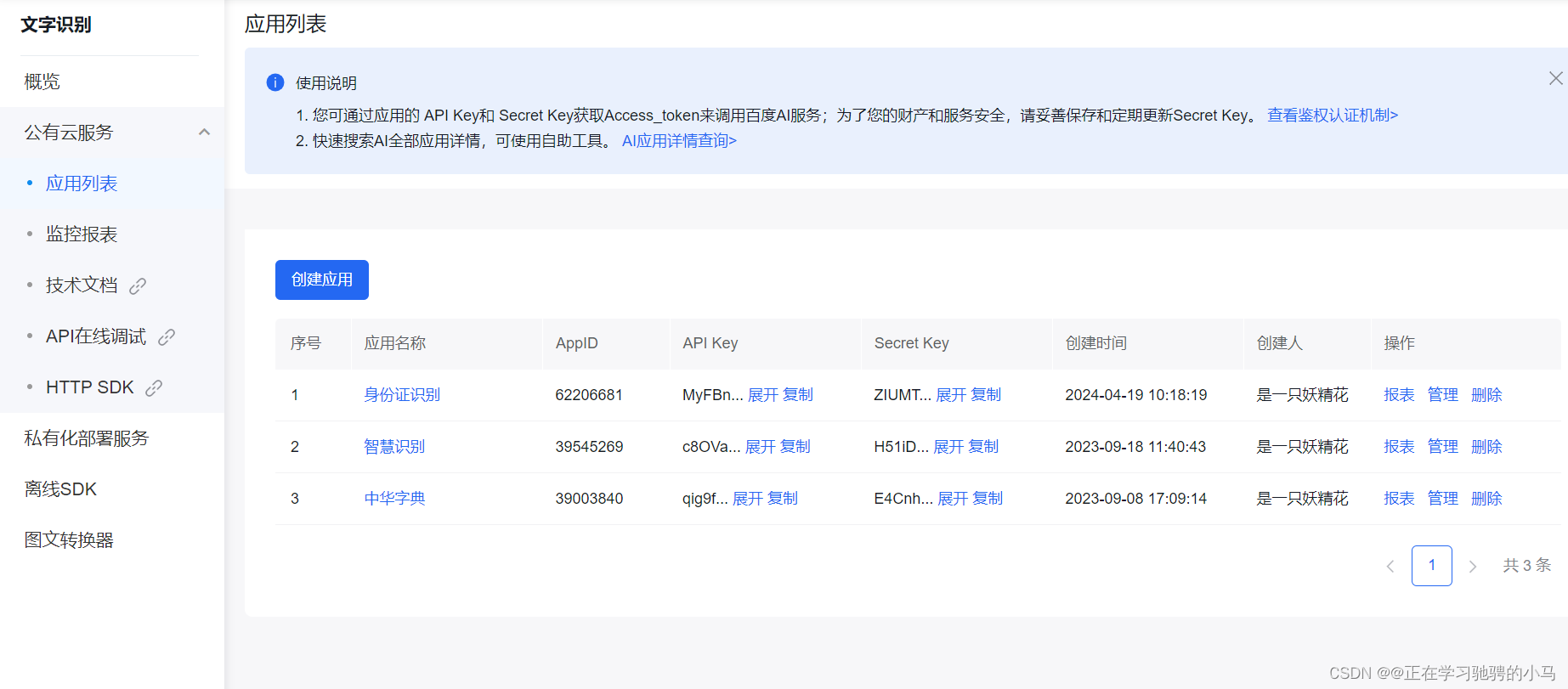This screenshot has height=689, width=1568.
Task: Expand Secret Key H51iD...
Action: [x=948, y=447]
